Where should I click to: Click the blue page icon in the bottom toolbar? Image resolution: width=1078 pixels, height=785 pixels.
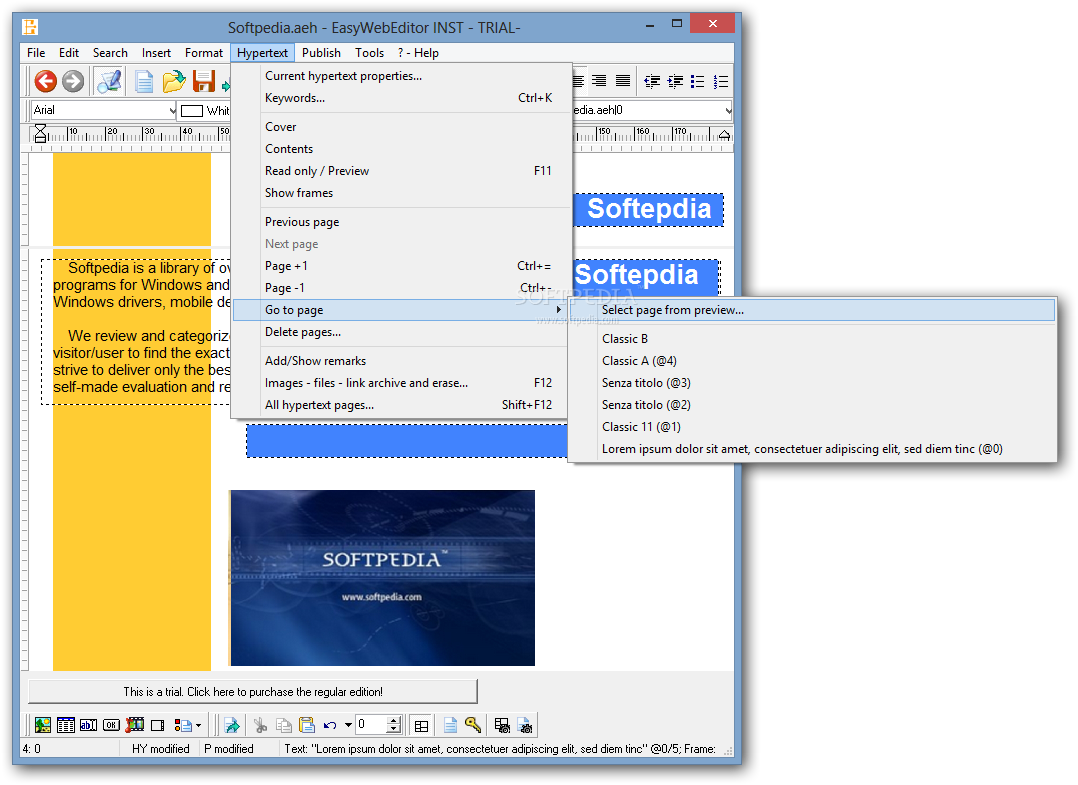[x=450, y=725]
